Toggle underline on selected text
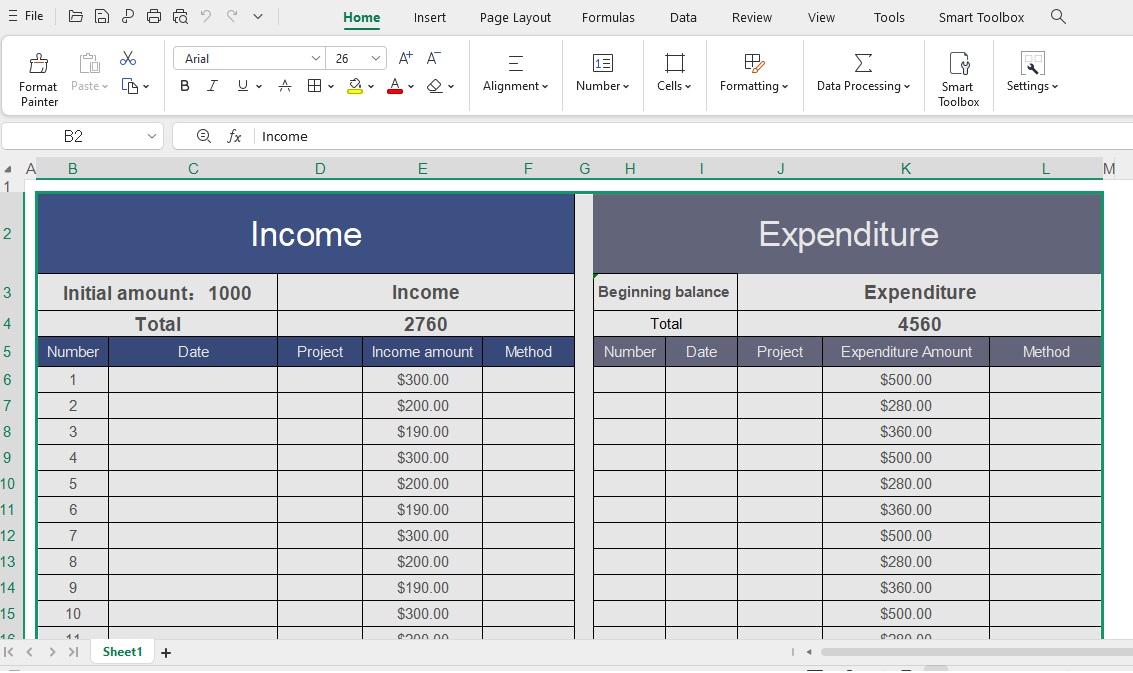The image size is (1133, 673). point(240,86)
